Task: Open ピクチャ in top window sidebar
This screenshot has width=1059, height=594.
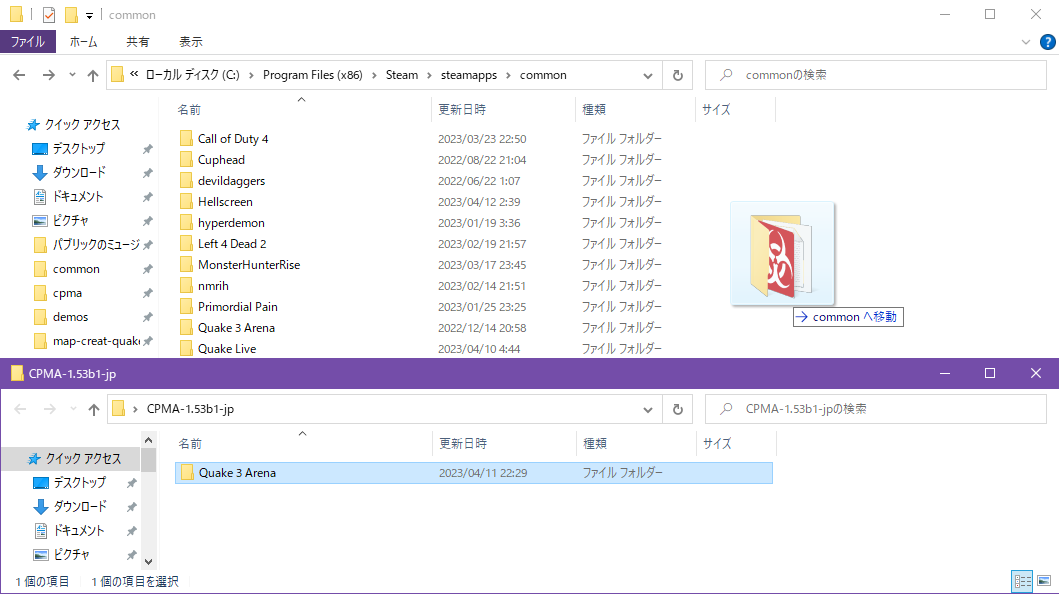Action: [70, 221]
